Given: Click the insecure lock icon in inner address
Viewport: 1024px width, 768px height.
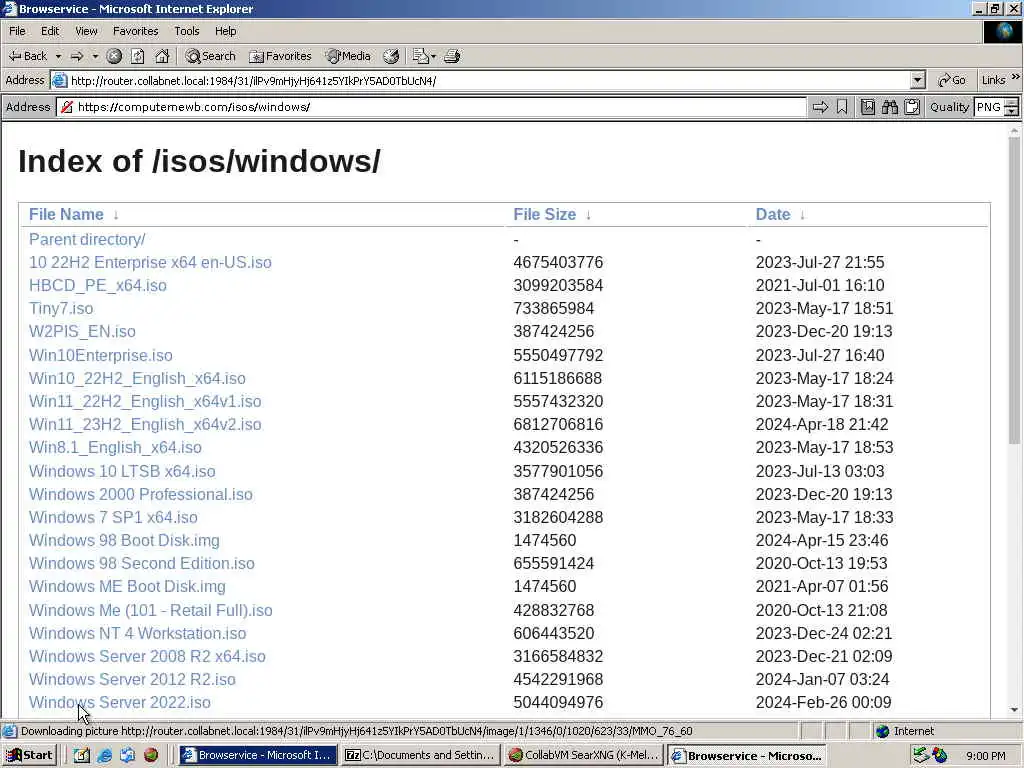Looking at the screenshot, I should click(x=67, y=107).
